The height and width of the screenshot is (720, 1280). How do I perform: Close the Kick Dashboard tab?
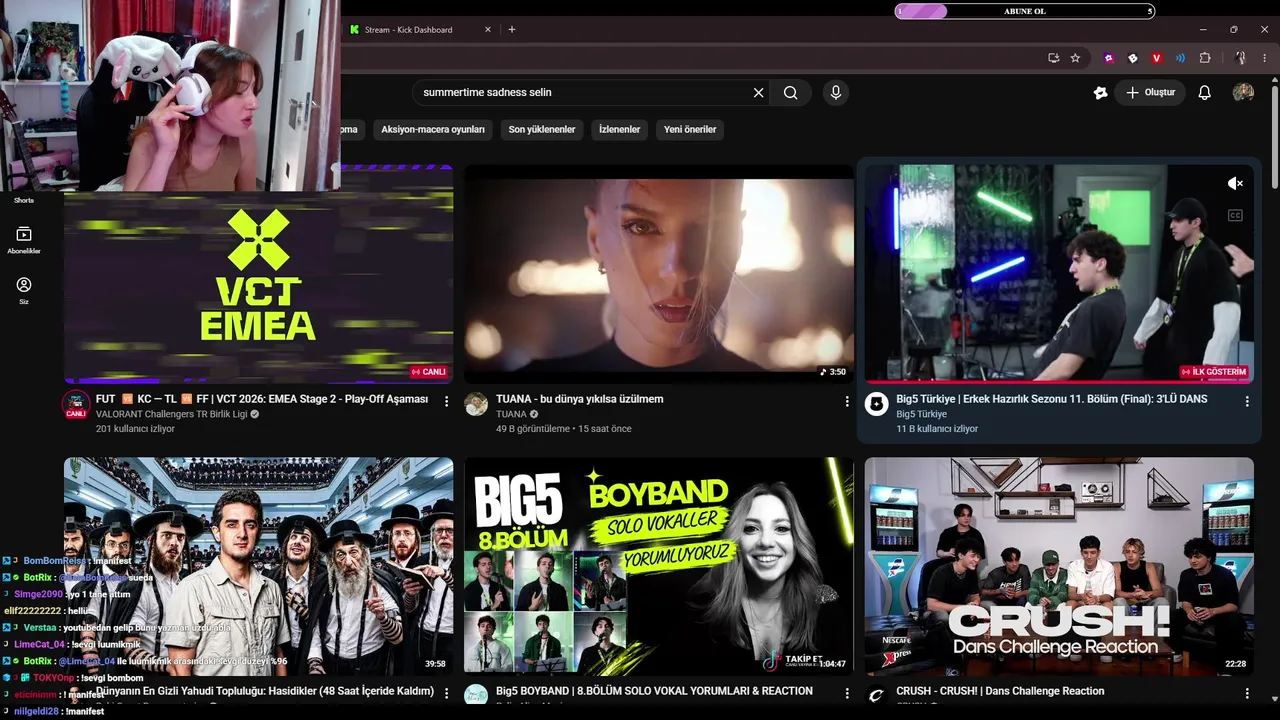(x=488, y=30)
